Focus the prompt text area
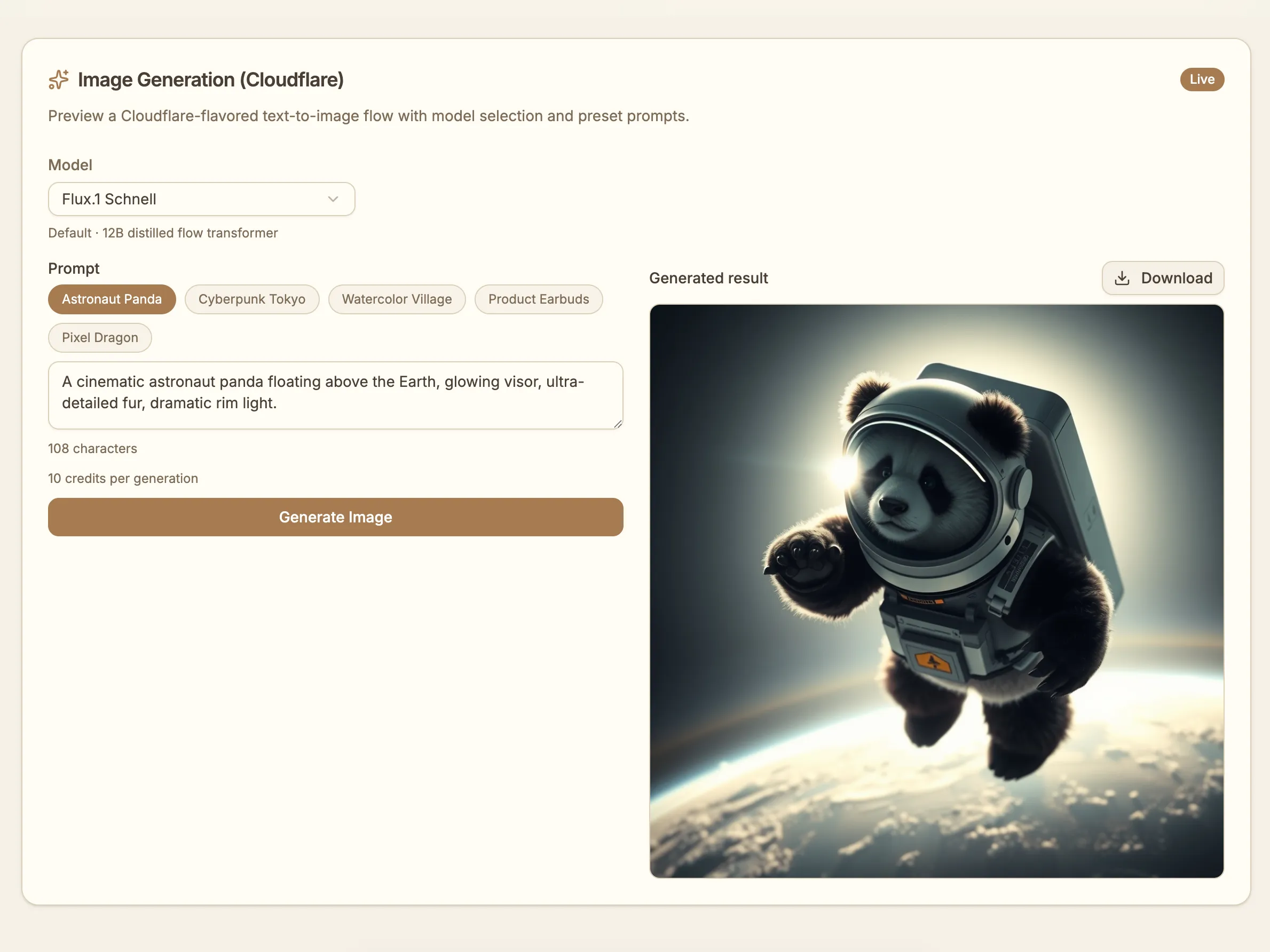The image size is (1270, 952). tap(336, 395)
